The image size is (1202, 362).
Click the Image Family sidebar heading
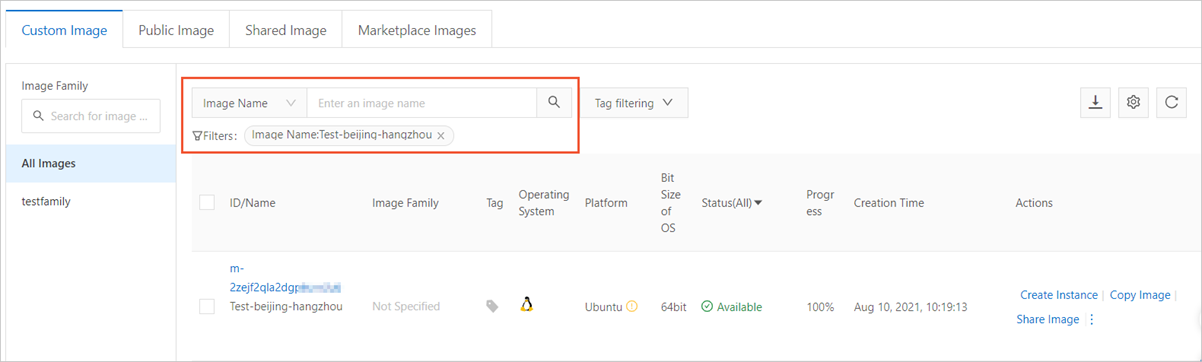pyautogui.click(x=55, y=86)
